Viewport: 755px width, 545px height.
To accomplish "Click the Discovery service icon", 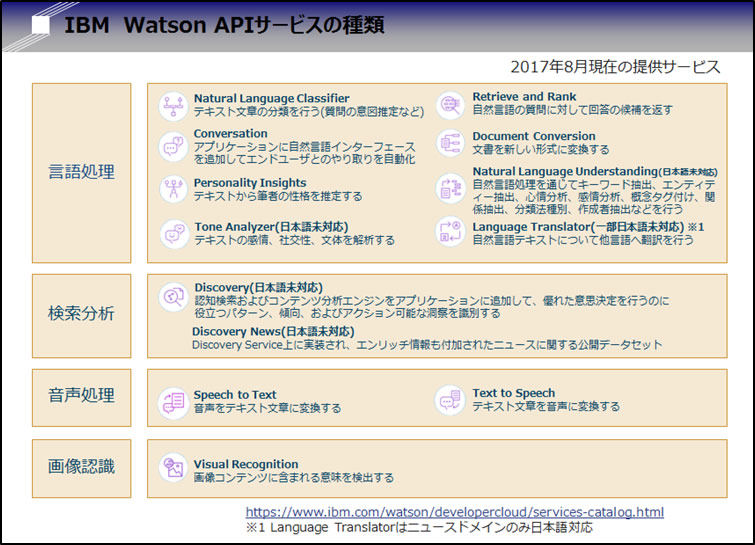I will [x=174, y=296].
